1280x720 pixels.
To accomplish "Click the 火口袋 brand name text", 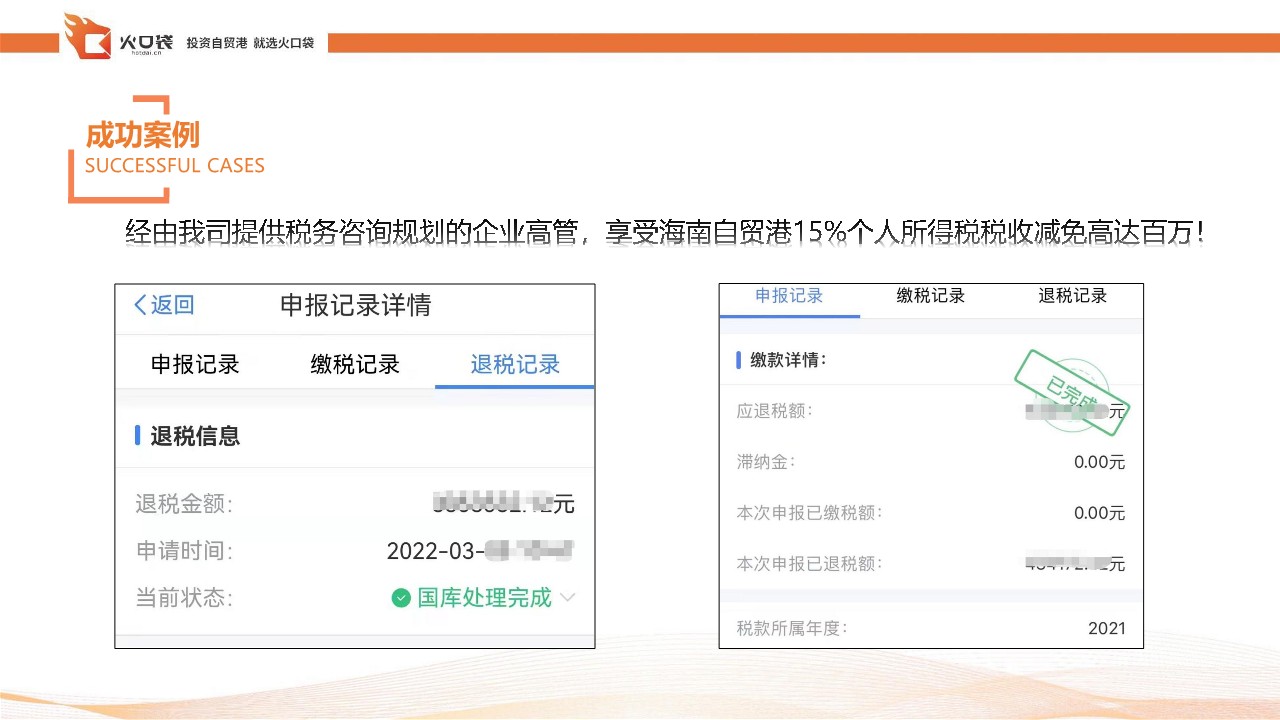I will [x=146, y=42].
